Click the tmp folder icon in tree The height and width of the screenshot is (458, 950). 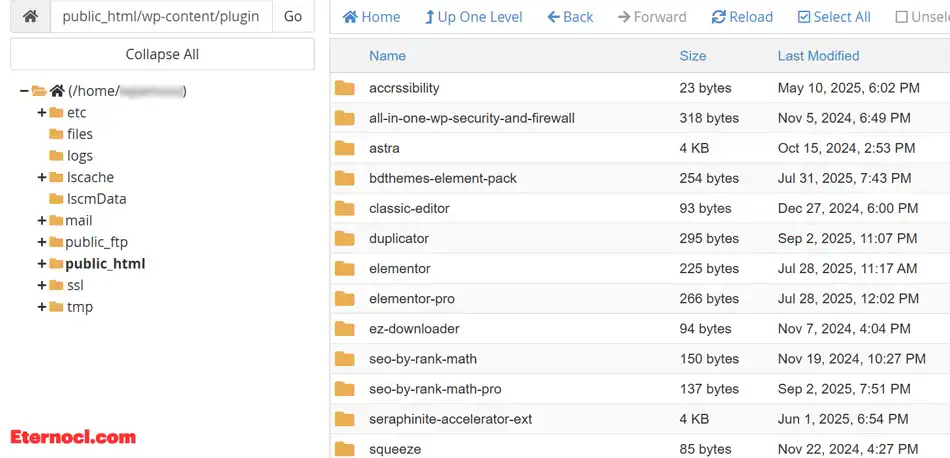(x=56, y=307)
